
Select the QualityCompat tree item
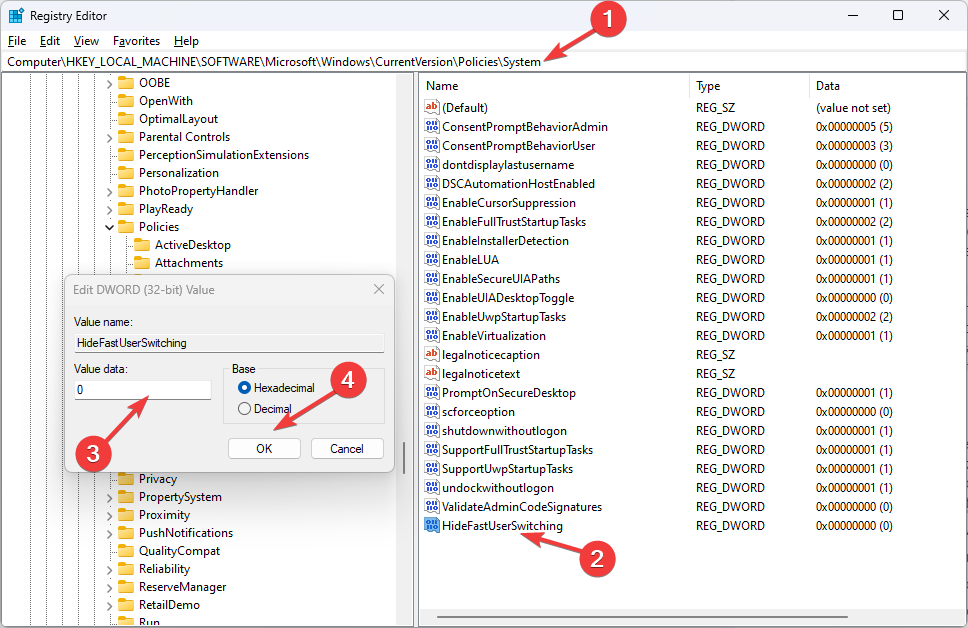[180, 551]
